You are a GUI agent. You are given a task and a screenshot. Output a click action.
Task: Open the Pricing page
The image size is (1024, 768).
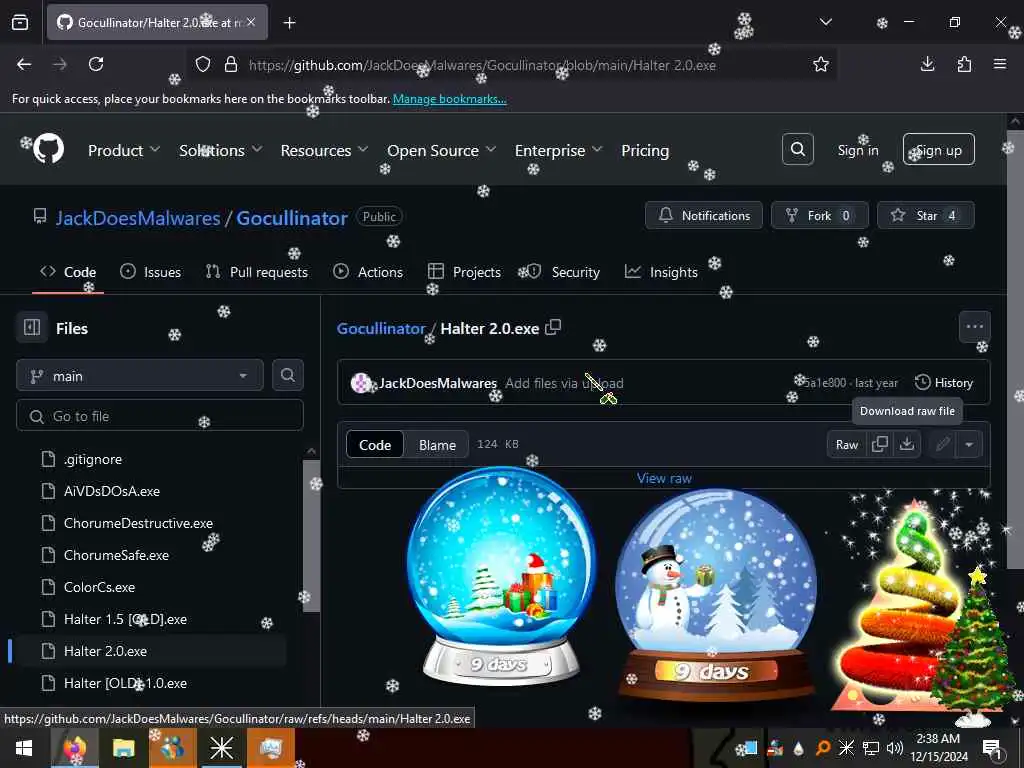[645, 150]
